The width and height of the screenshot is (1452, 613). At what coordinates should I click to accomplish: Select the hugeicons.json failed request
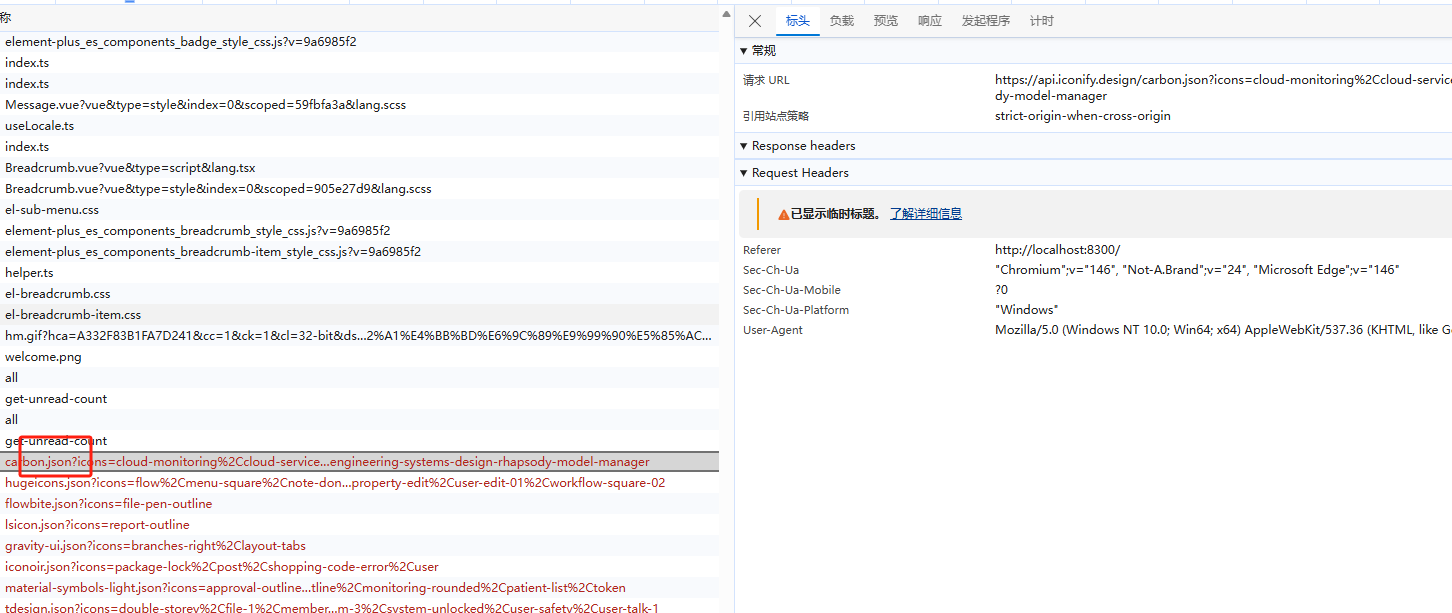334,483
